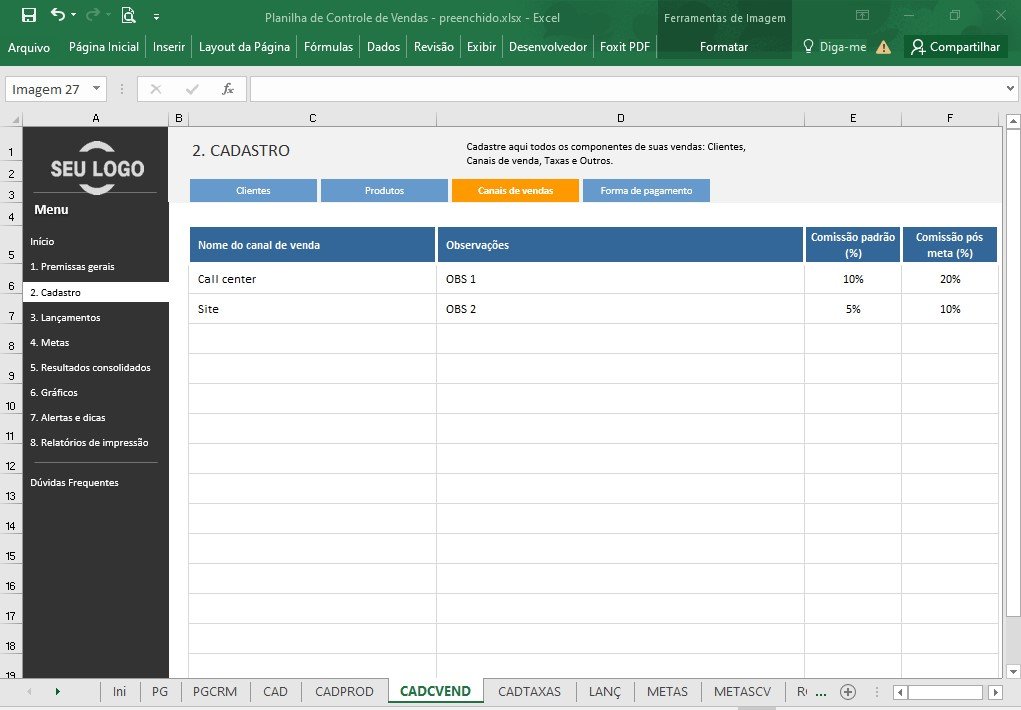Switch to PGCRM sheet tab
1021x710 pixels.
(x=215, y=692)
